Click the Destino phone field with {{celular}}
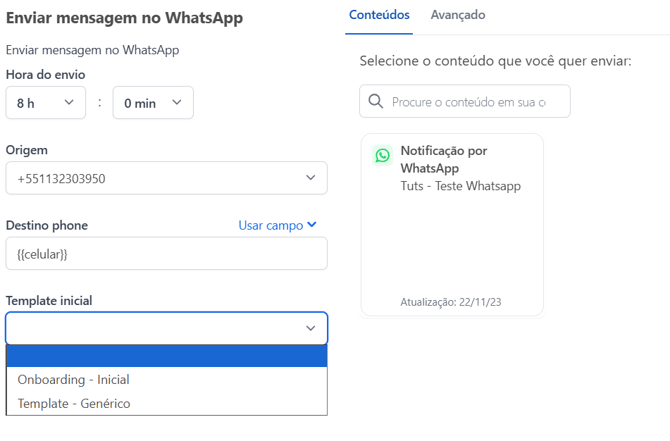 166,254
